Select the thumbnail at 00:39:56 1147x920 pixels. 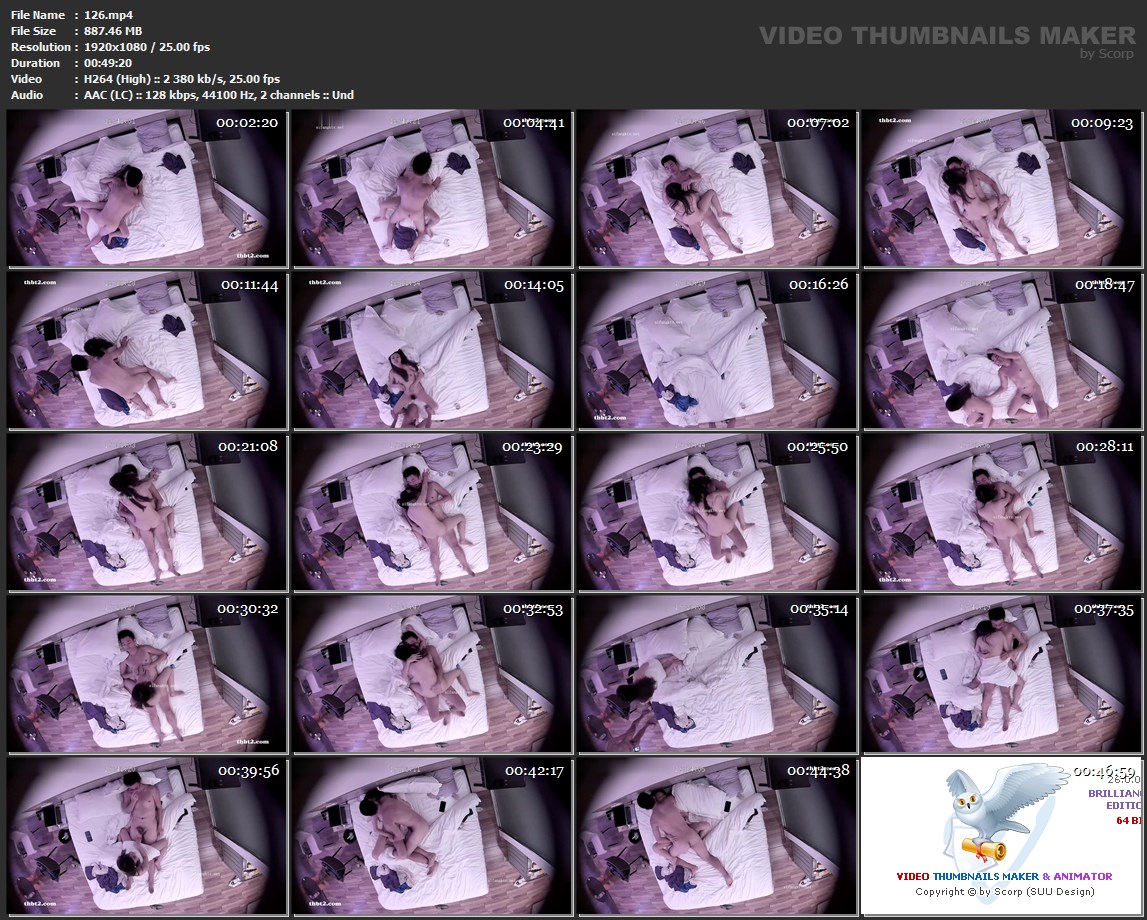(147, 836)
